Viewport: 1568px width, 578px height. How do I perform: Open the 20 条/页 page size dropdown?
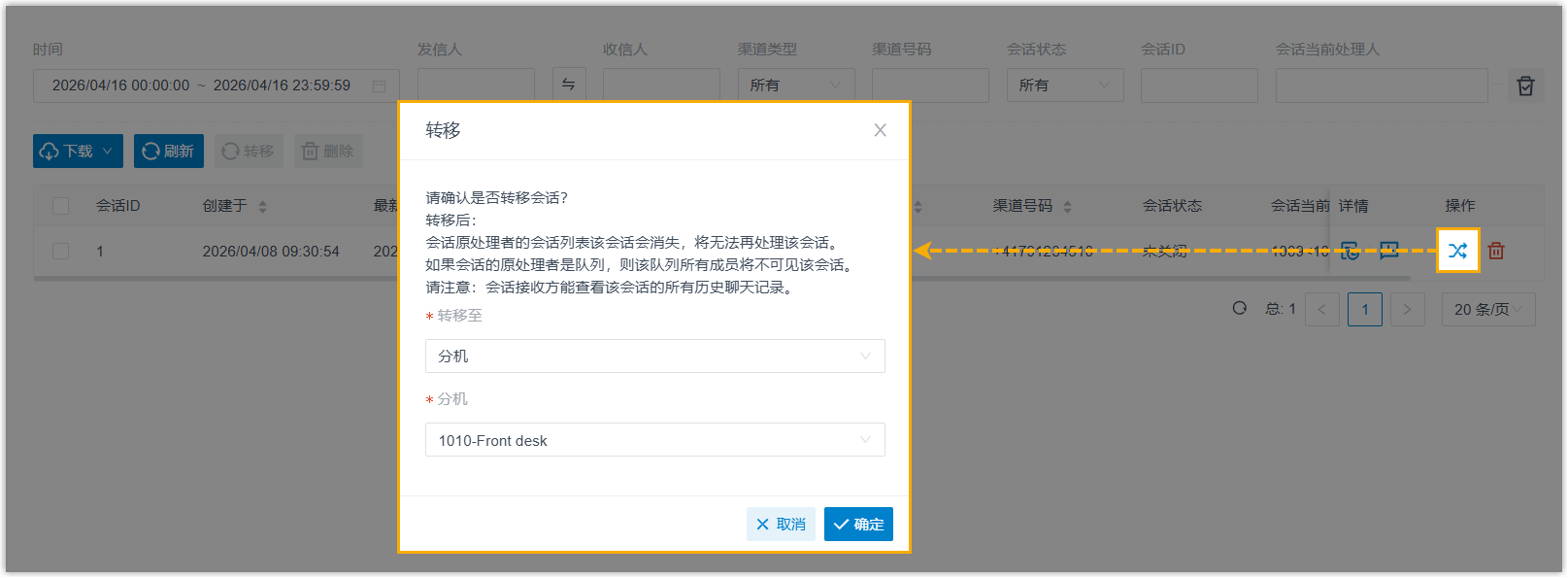click(x=1487, y=309)
